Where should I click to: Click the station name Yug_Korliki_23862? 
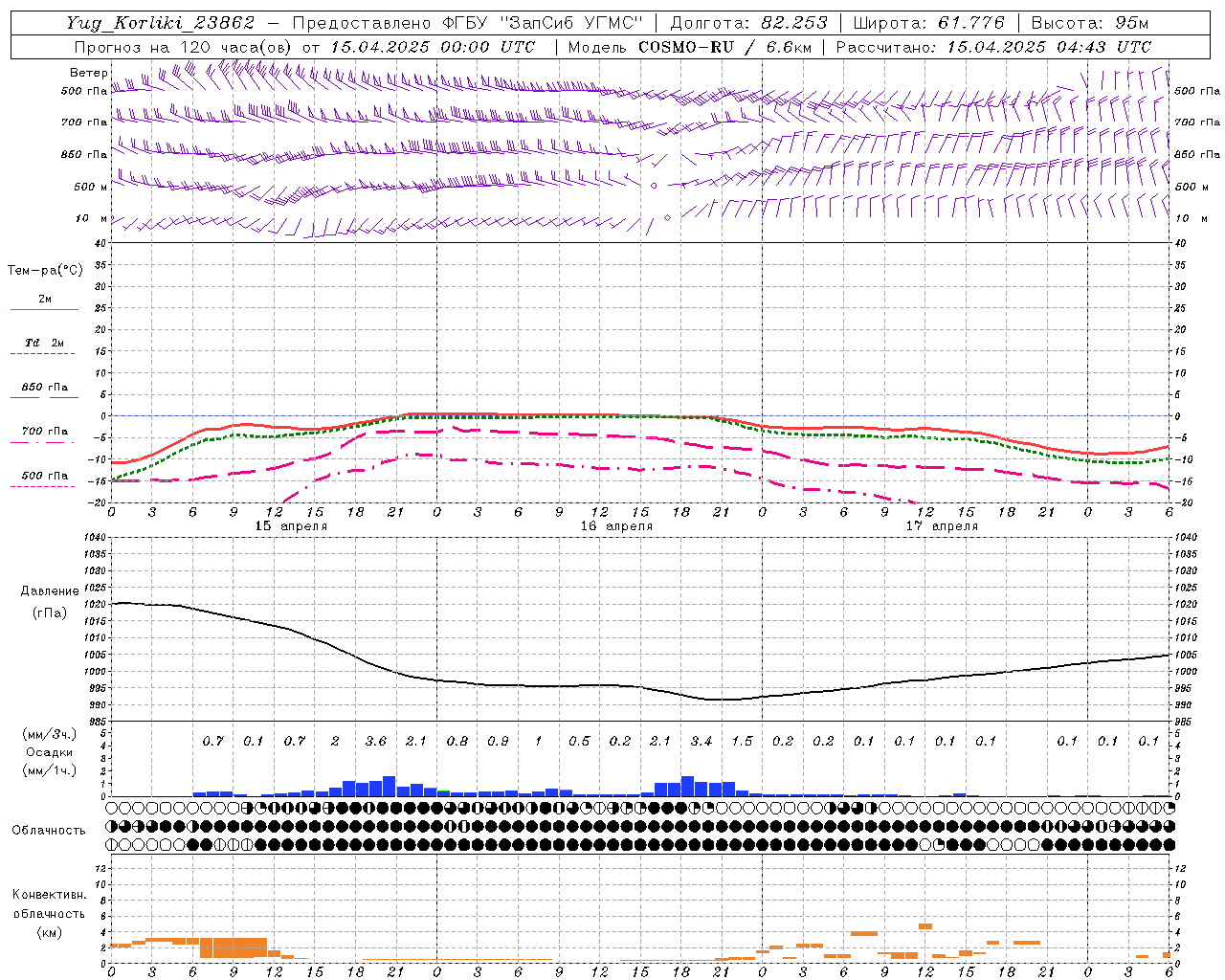click(x=161, y=23)
